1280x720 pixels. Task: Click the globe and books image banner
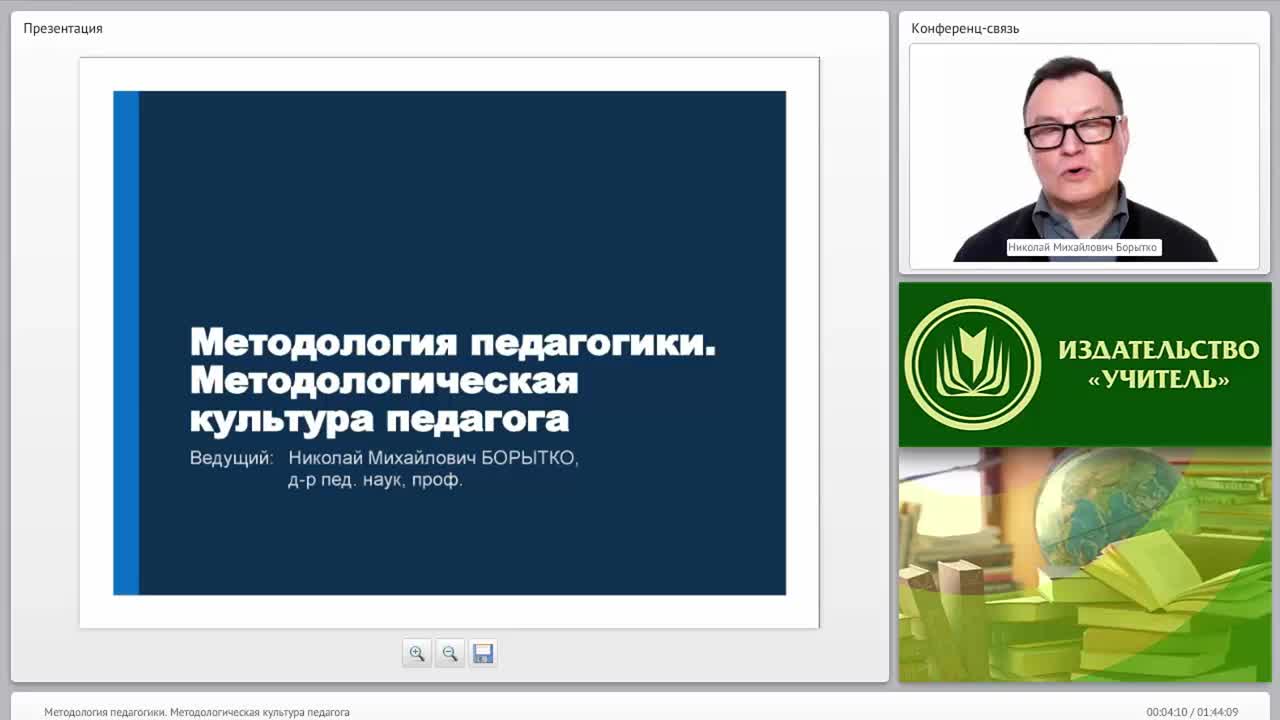click(1085, 565)
